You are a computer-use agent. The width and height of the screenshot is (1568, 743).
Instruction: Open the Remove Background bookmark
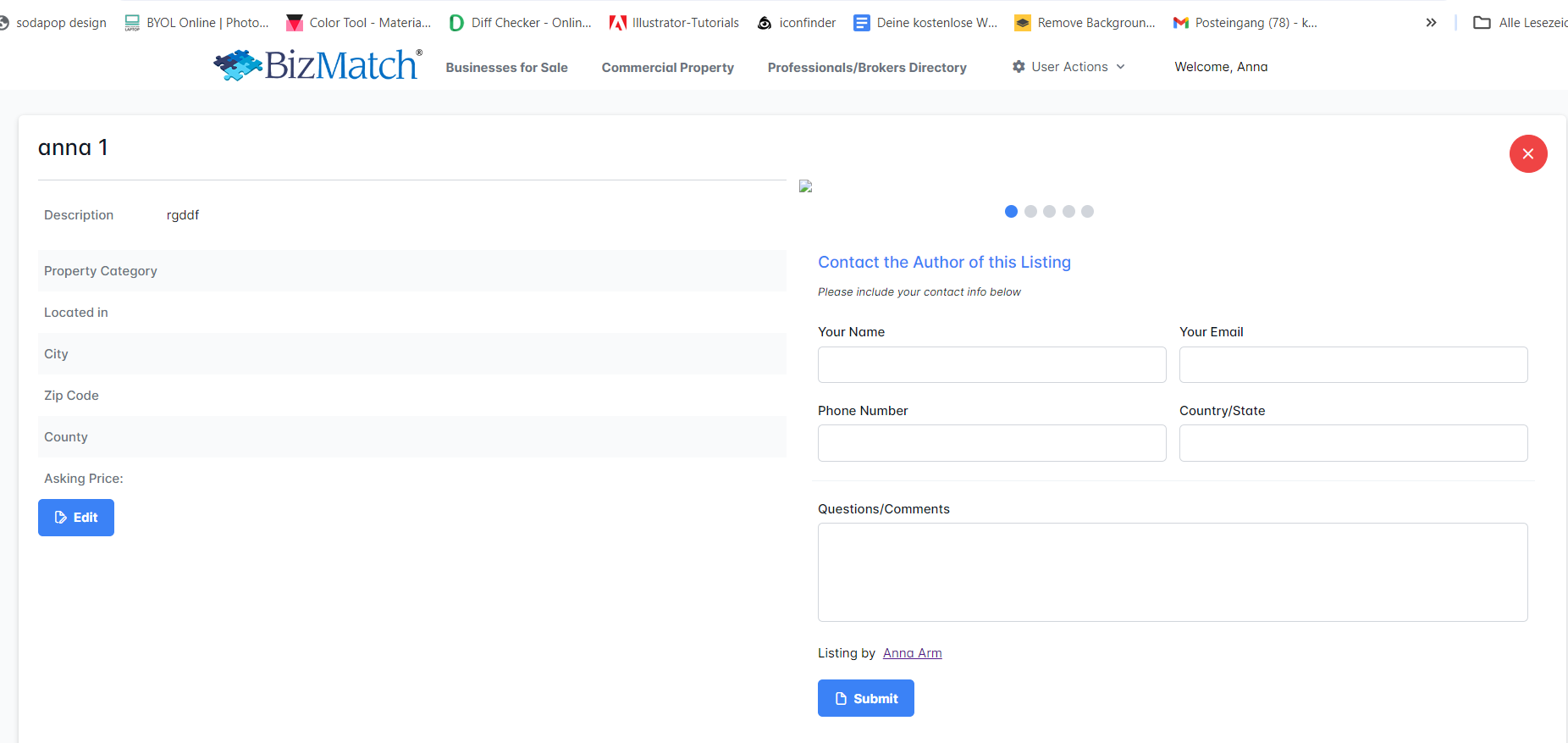[1085, 23]
